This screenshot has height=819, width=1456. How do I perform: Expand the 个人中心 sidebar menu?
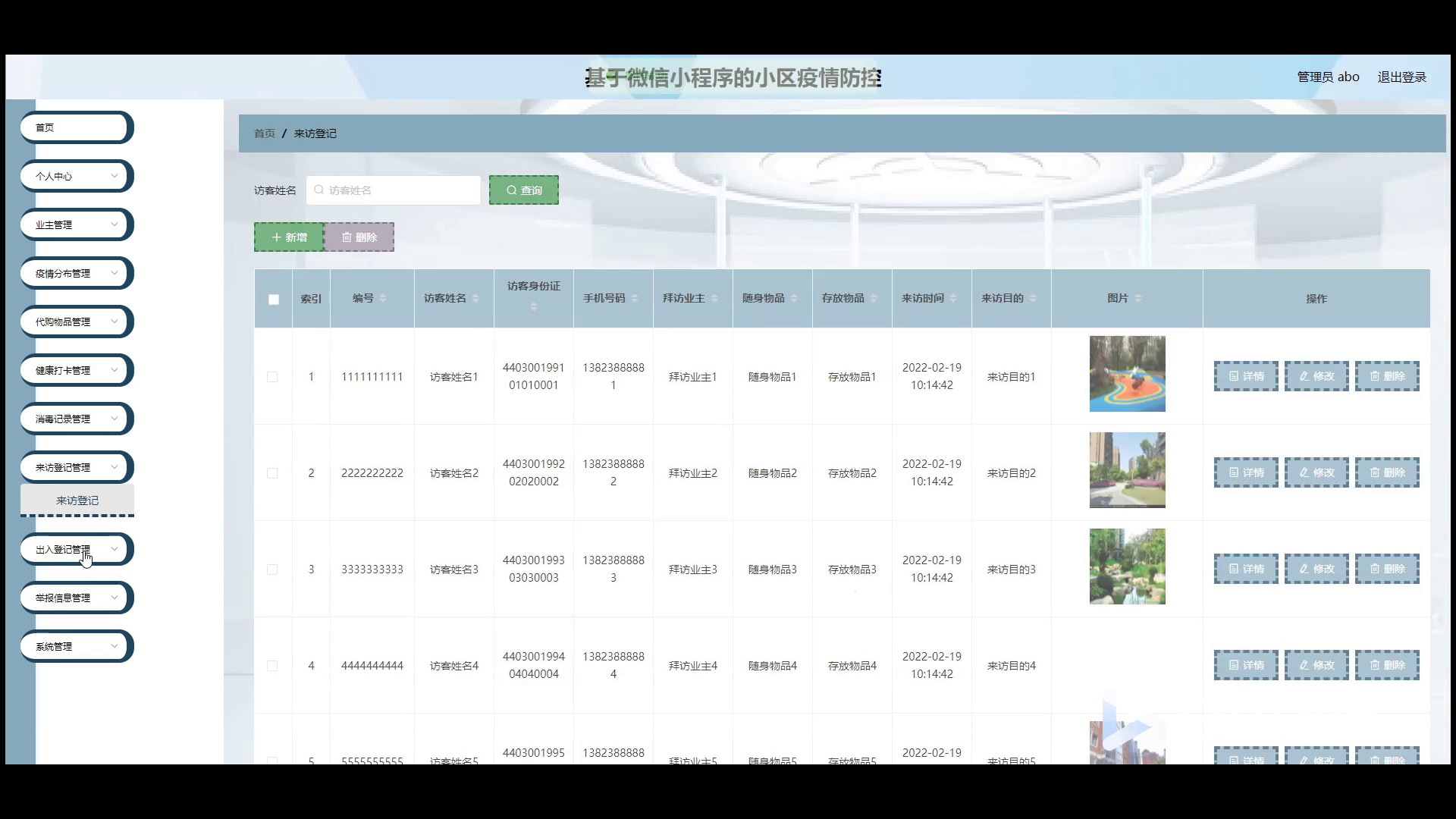(x=77, y=176)
